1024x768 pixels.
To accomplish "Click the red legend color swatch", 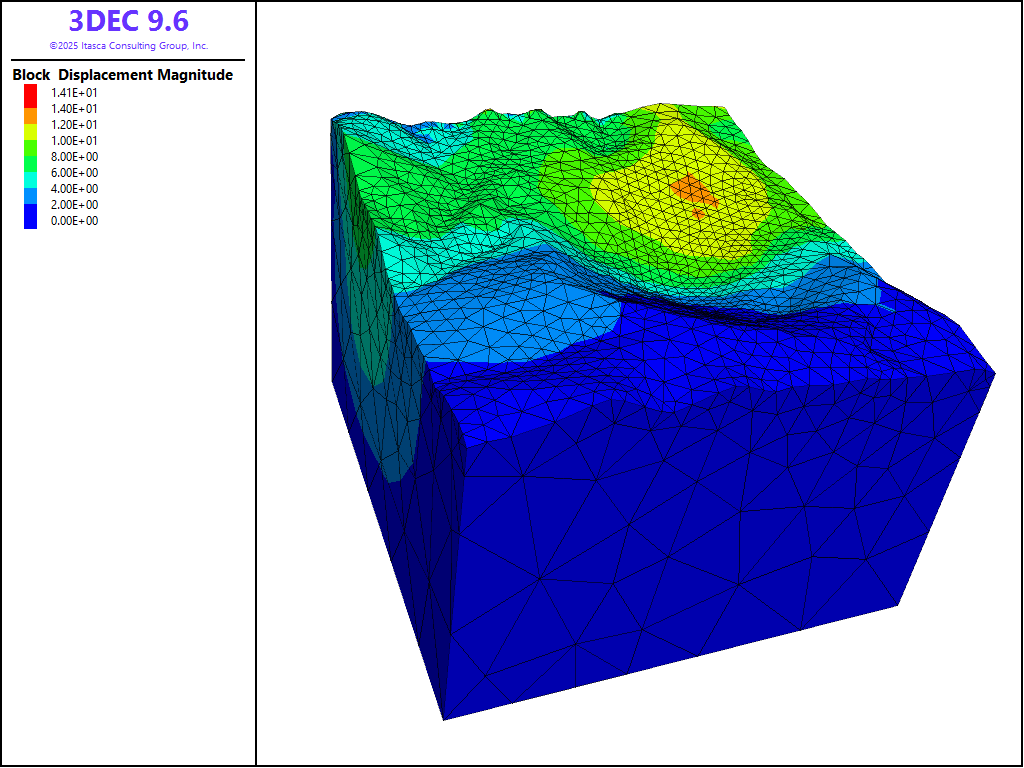I will (x=31, y=93).
